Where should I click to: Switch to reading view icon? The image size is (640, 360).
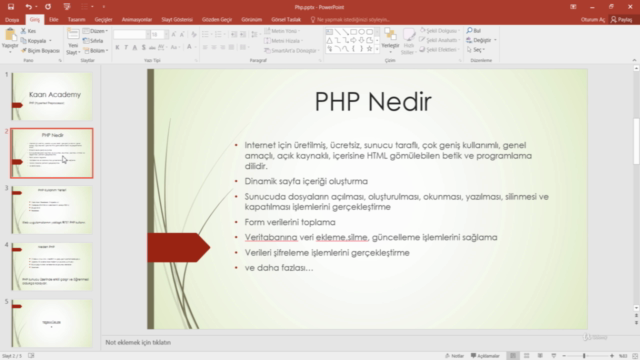(540, 356)
